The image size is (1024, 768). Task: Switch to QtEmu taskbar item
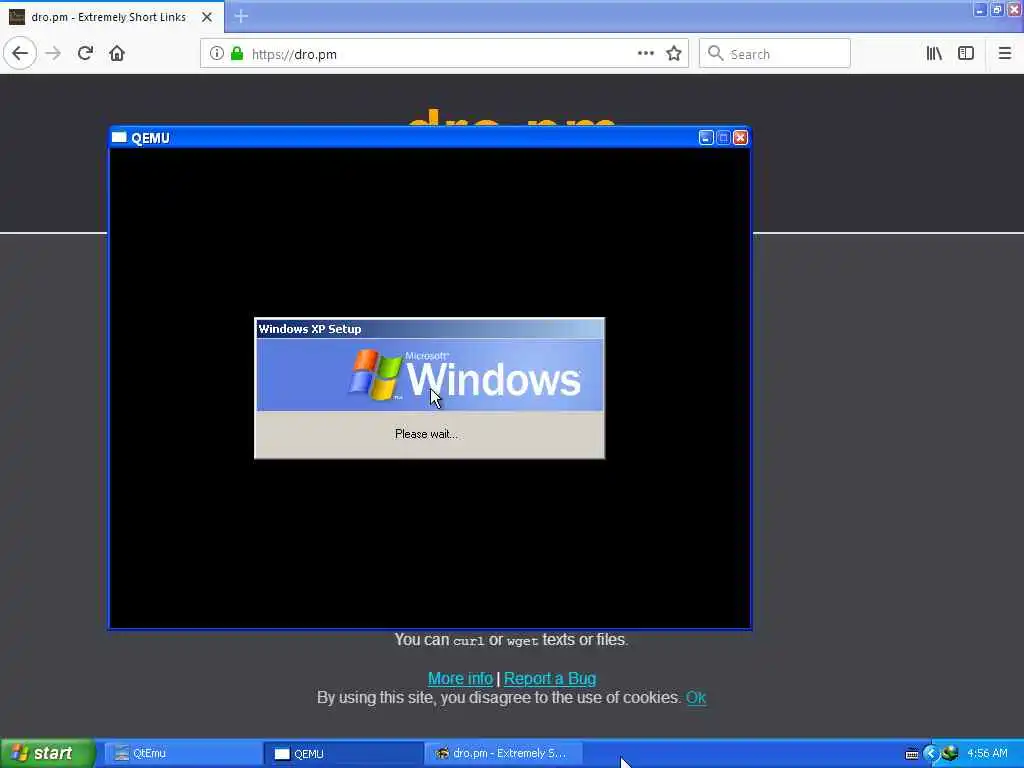click(x=183, y=754)
